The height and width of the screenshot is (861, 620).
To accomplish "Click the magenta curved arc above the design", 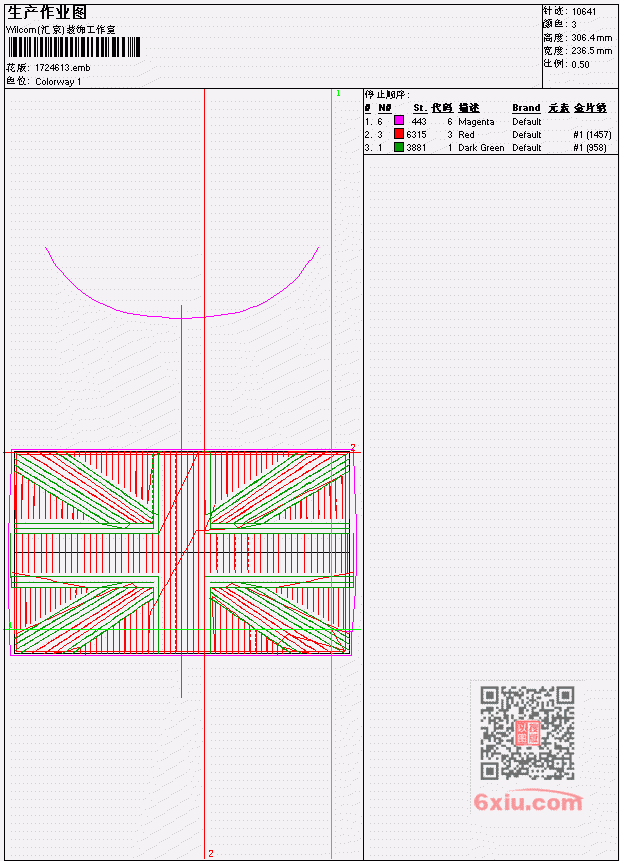I will (182, 283).
